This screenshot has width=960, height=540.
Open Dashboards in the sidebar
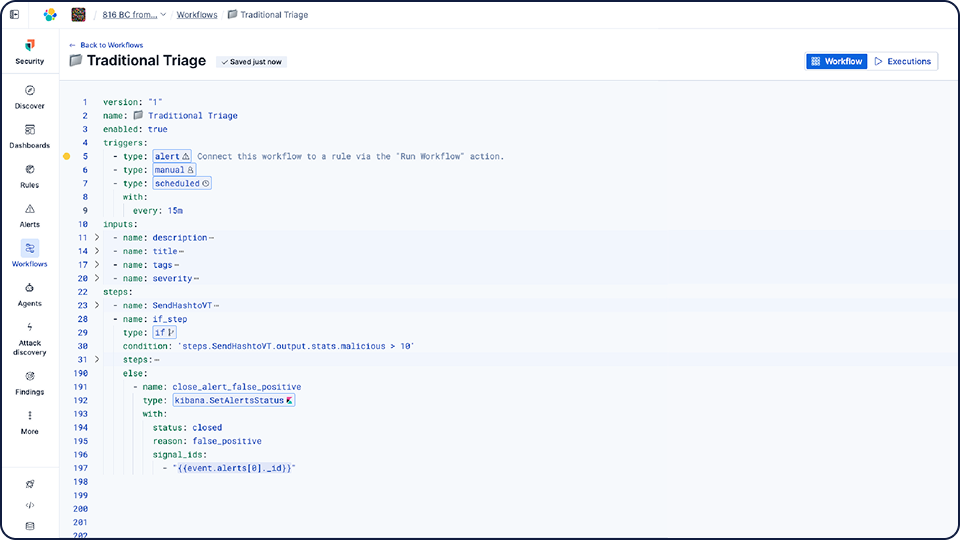click(x=29, y=137)
